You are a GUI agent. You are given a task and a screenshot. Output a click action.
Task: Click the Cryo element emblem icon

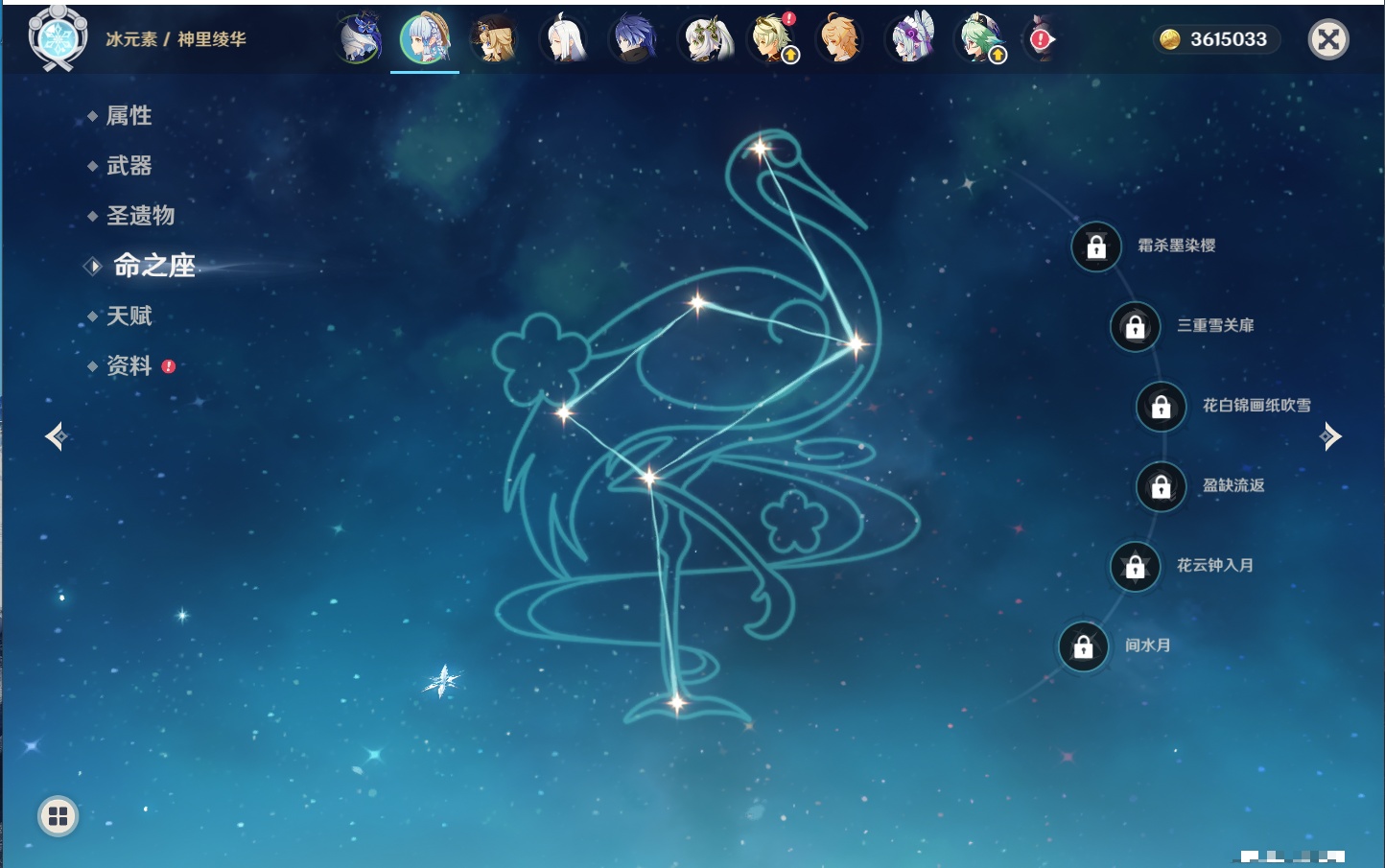[x=58, y=39]
